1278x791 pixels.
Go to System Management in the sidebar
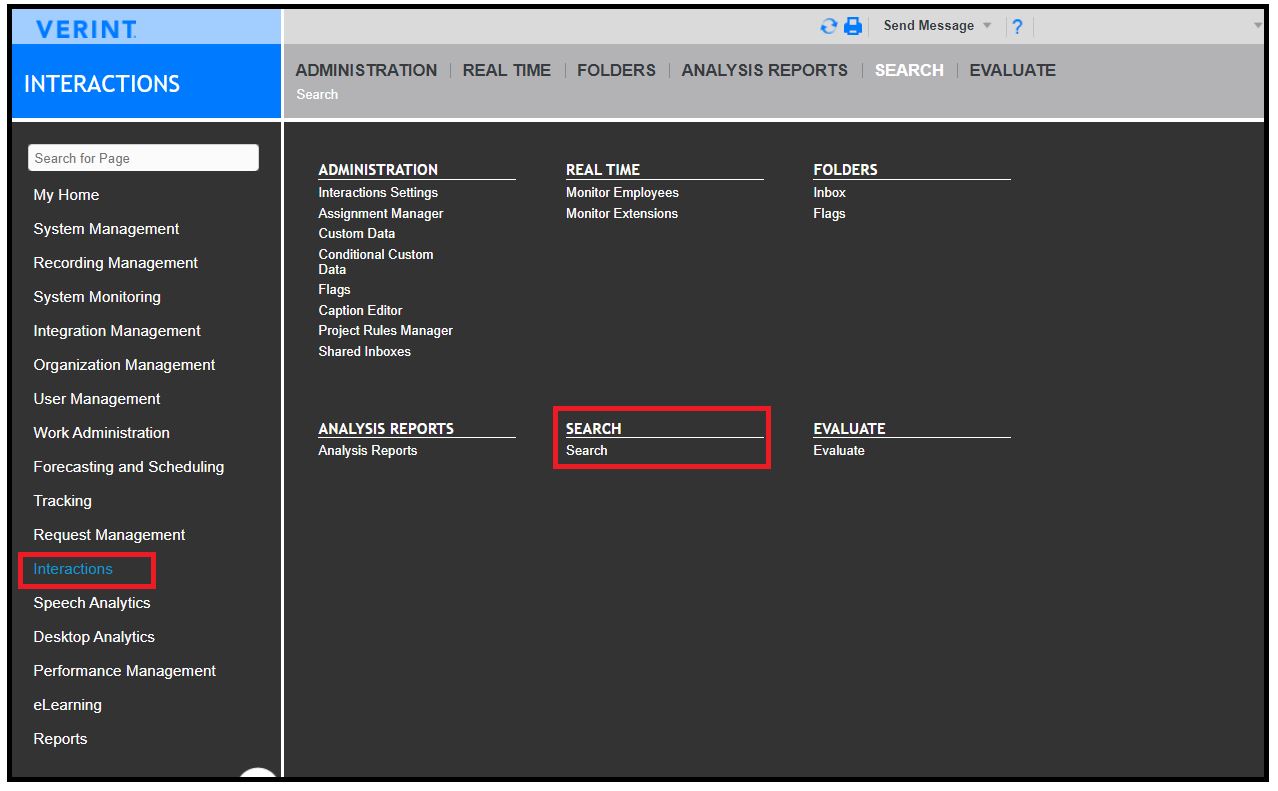106,229
